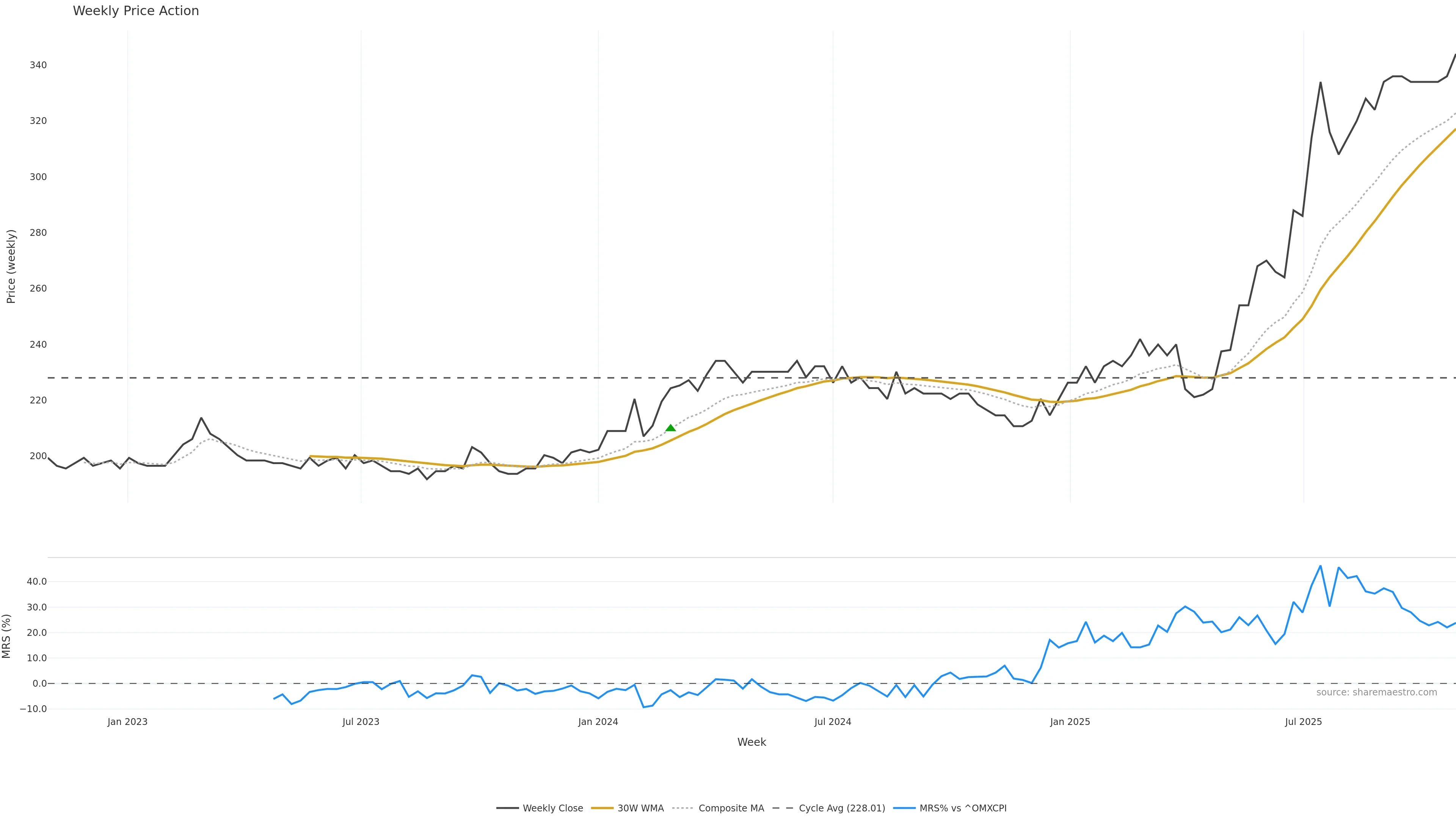The width and height of the screenshot is (1456, 819).
Task: Select the Jan 2023 x-axis label
Action: (127, 722)
